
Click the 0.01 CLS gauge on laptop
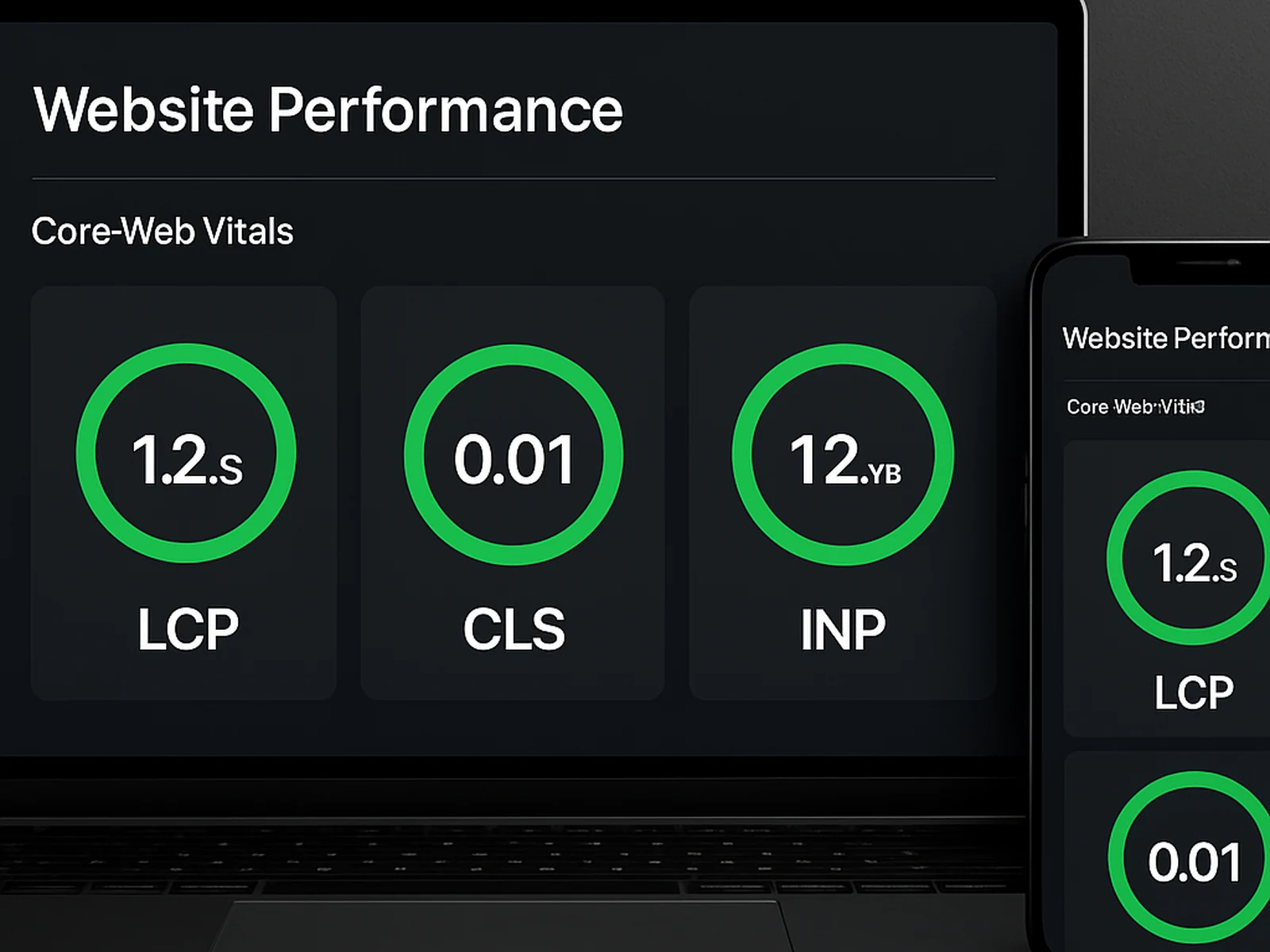click(x=514, y=454)
